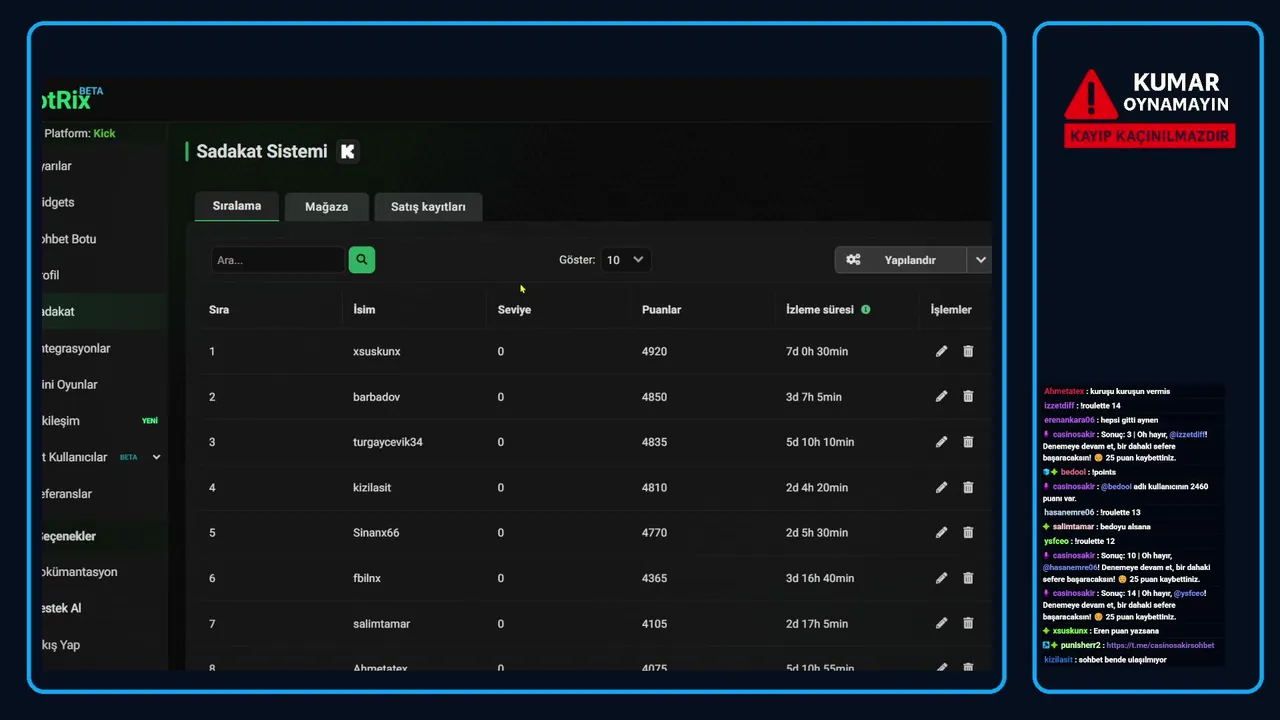Delete the fbilnx row with trash icon
The width and height of the screenshot is (1280, 720).
[968, 578]
